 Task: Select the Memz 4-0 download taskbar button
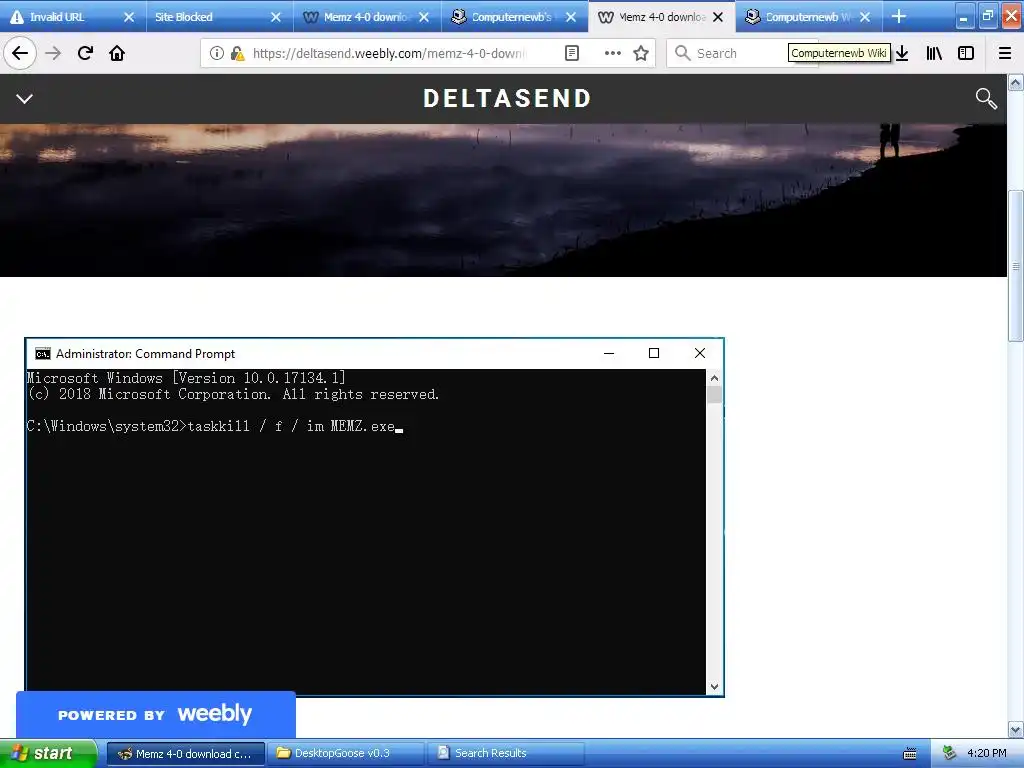185,754
